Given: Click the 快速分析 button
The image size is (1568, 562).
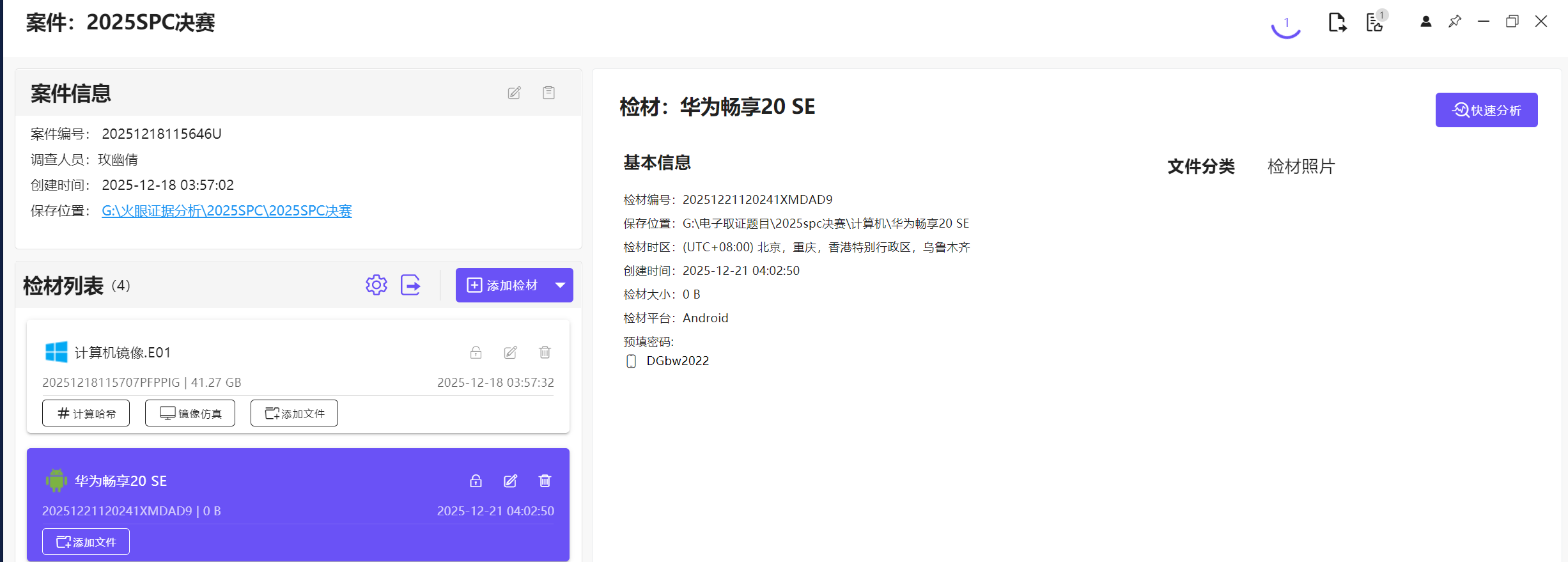Looking at the screenshot, I should pyautogui.click(x=1486, y=110).
